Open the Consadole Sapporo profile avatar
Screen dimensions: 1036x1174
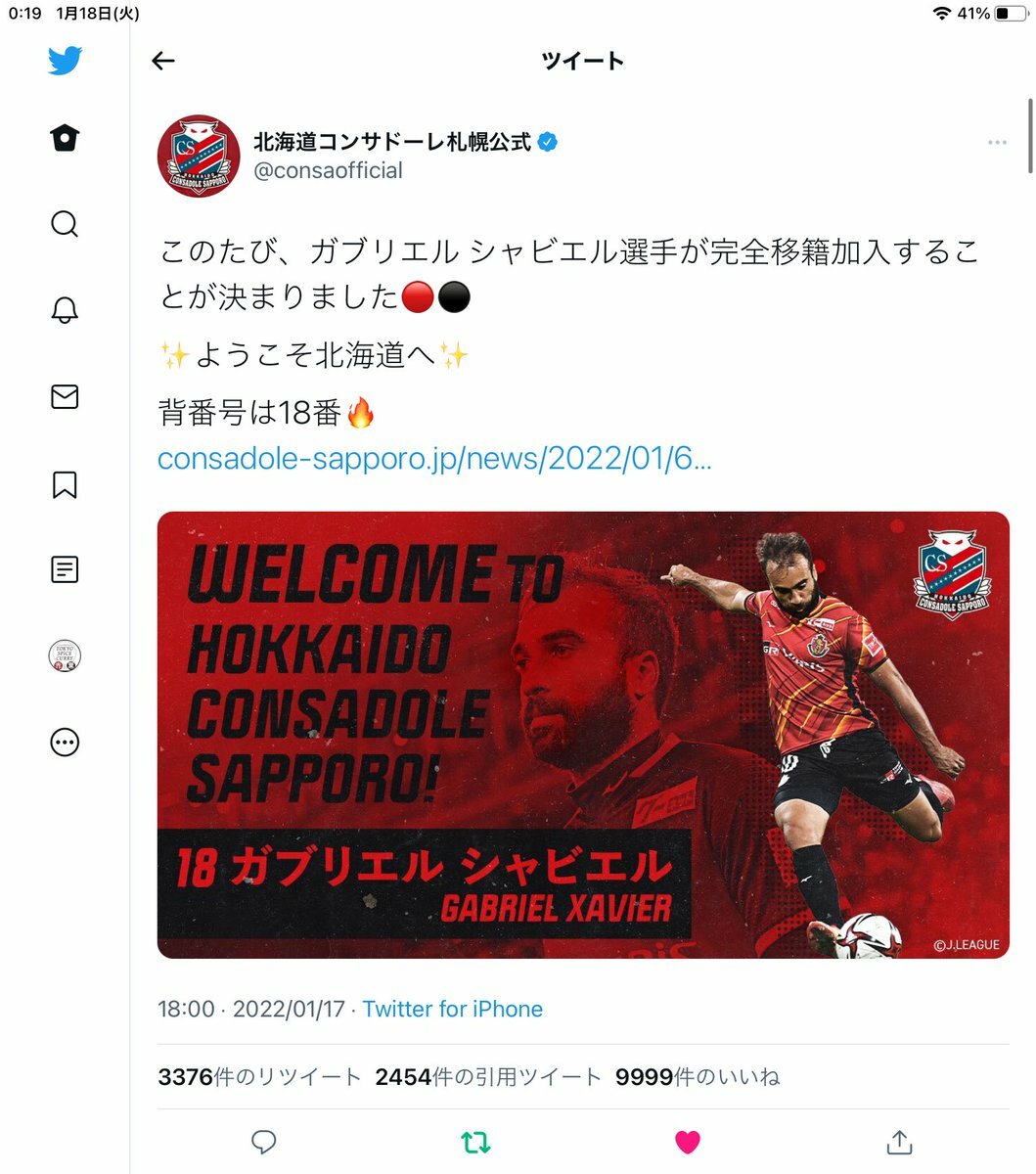click(x=199, y=157)
